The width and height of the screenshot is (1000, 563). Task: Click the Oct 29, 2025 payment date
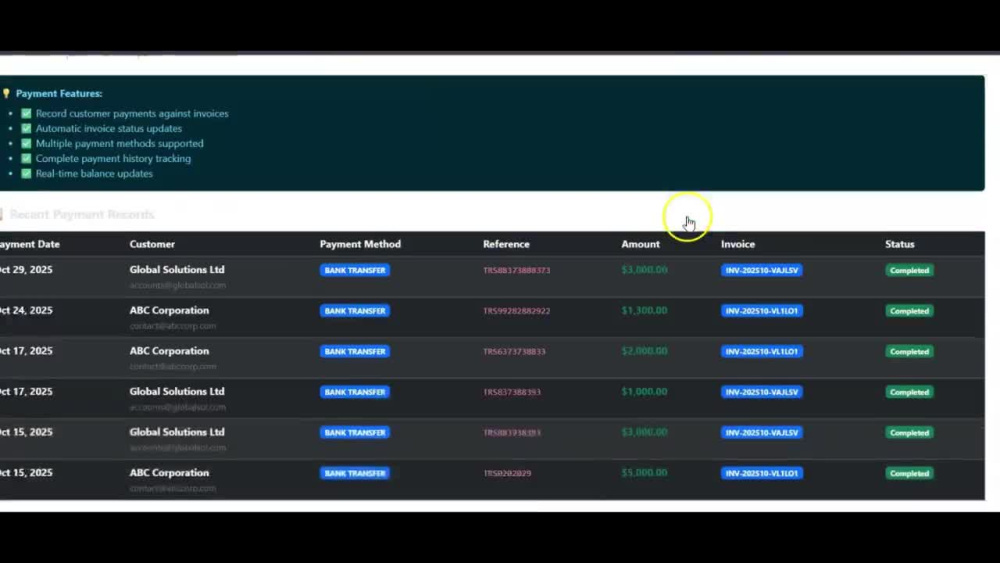tap(26, 270)
